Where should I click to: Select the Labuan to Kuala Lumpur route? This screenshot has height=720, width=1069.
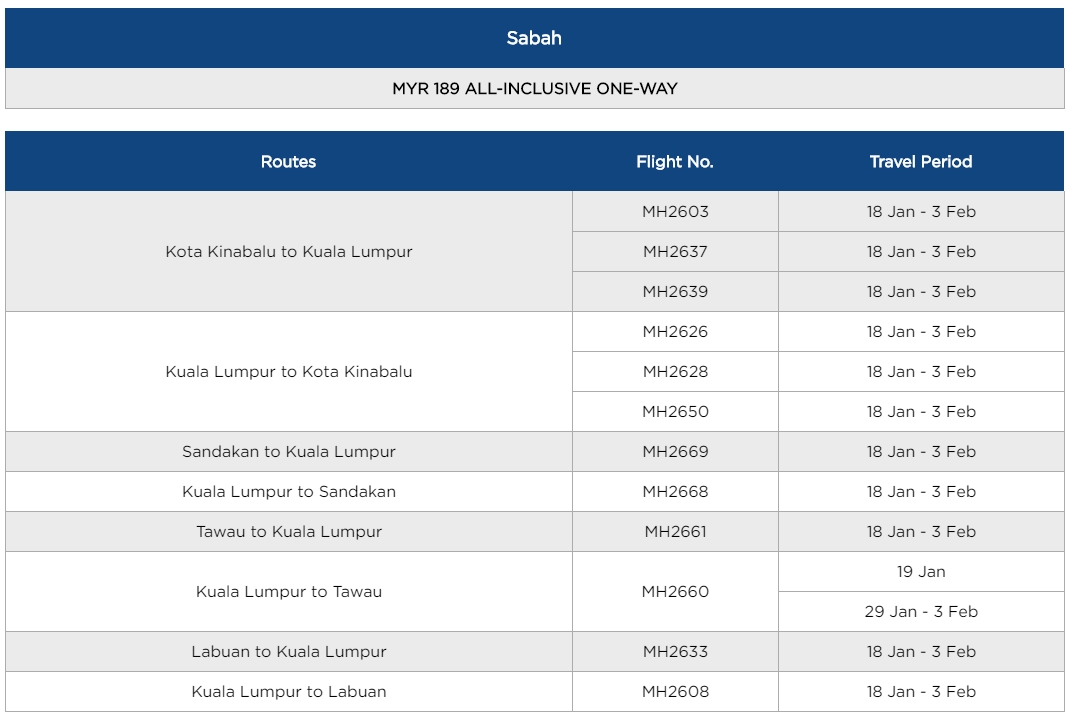coord(288,652)
